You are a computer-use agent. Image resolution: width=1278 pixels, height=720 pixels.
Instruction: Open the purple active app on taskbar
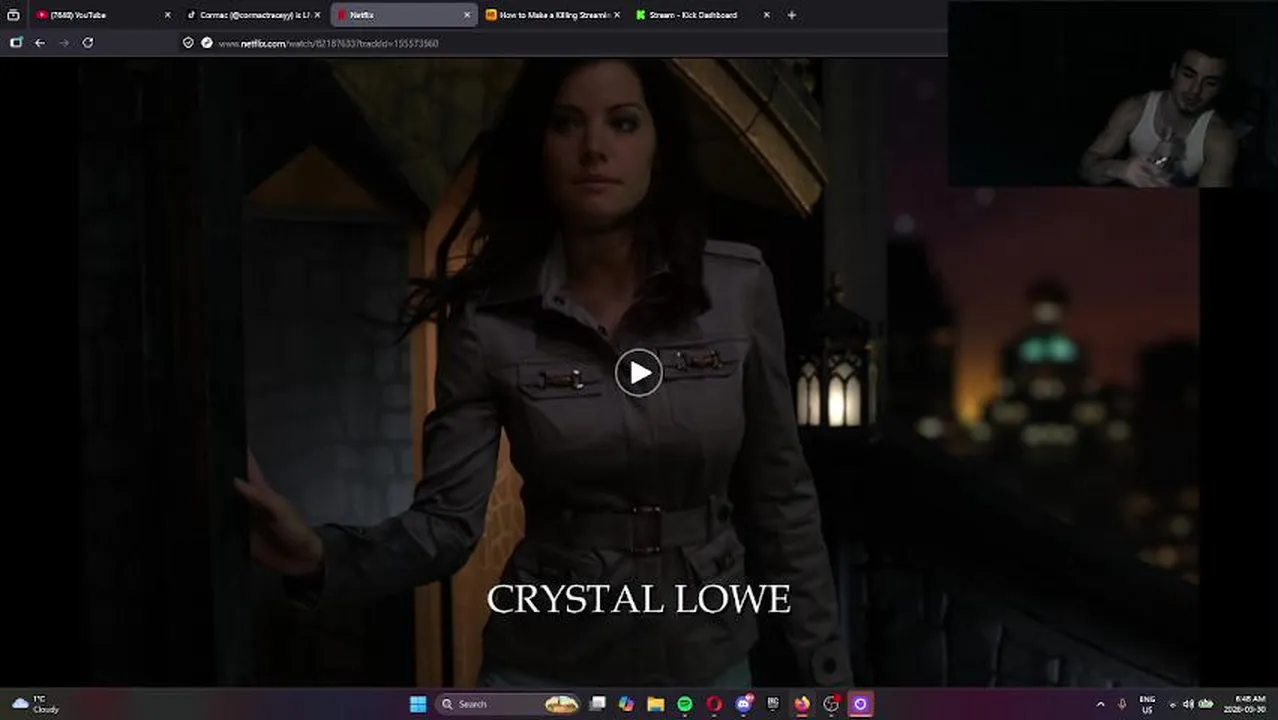[x=860, y=704]
